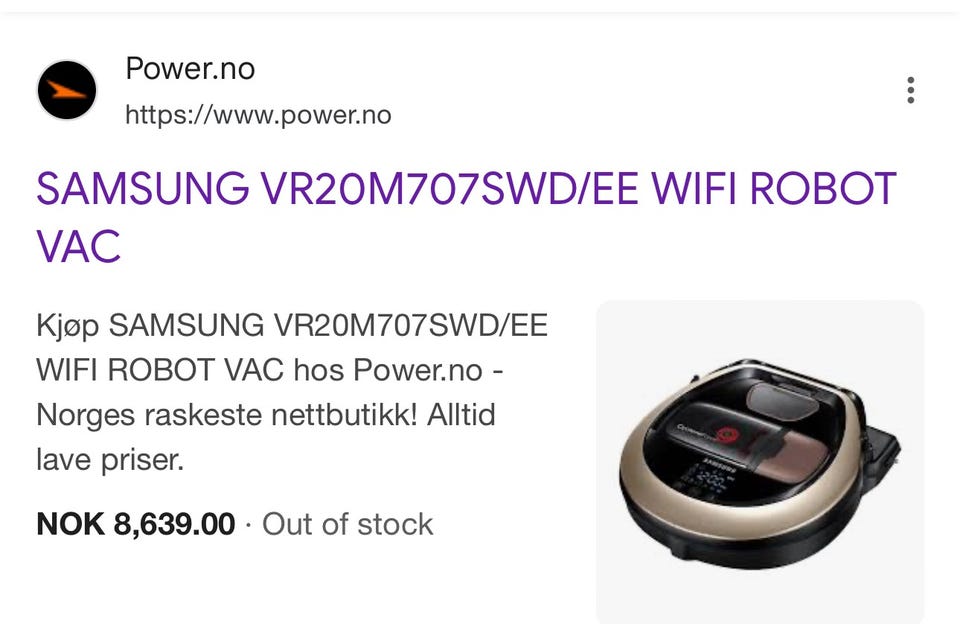Open the https://www.power.no URL

258,115
